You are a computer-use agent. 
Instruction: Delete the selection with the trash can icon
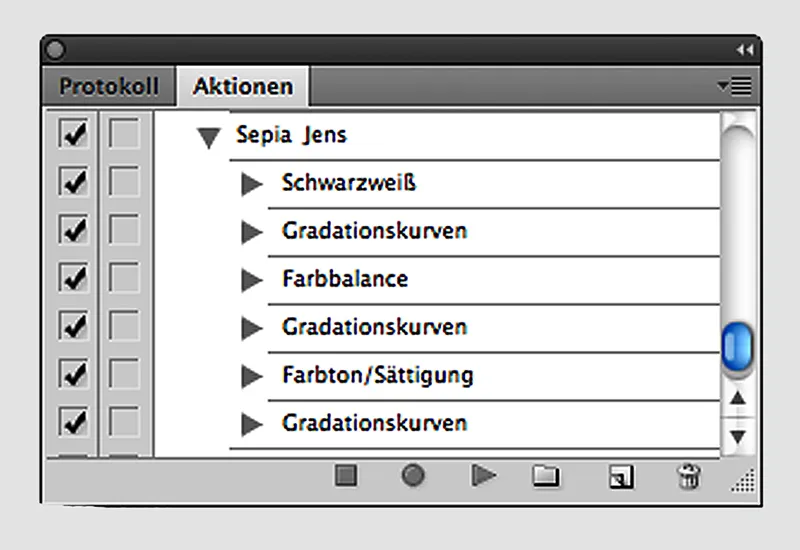coord(688,476)
